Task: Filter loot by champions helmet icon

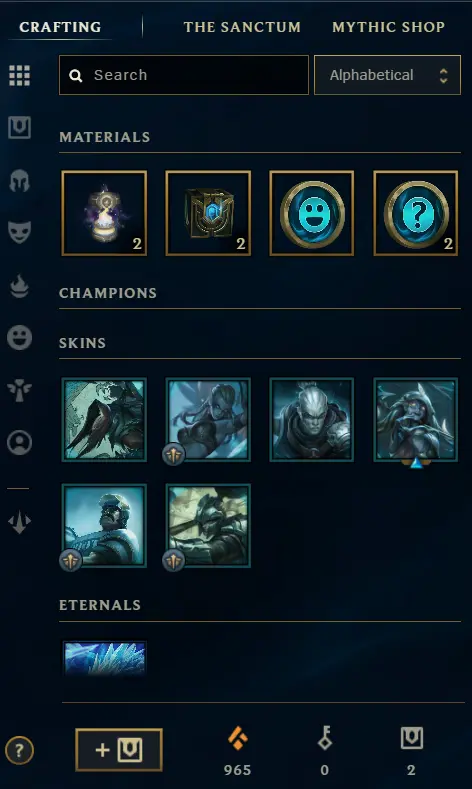Action: [x=20, y=181]
